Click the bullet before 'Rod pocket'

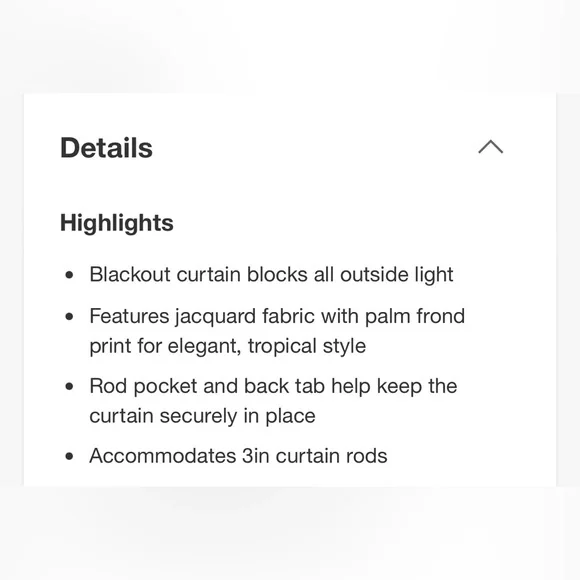tap(69, 387)
